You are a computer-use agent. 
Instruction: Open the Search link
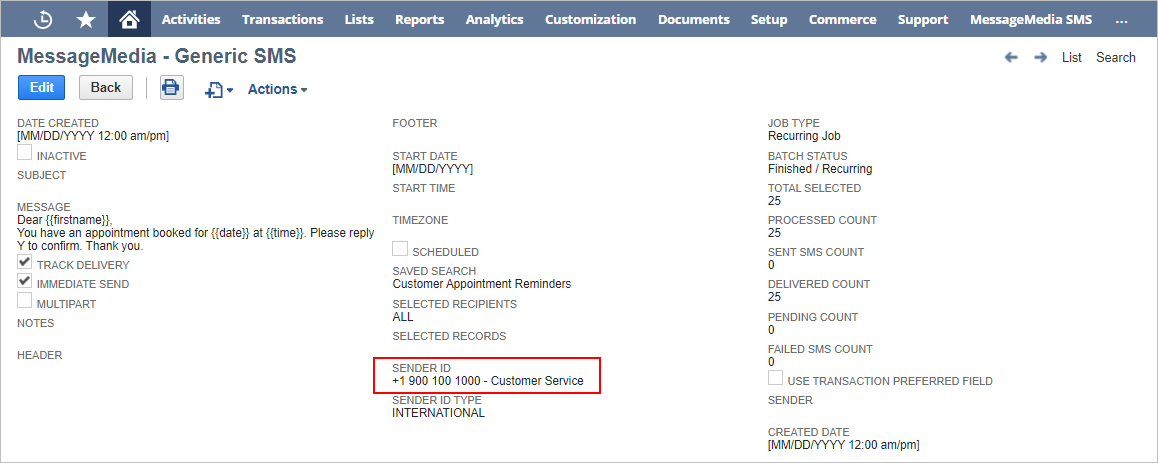(1115, 58)
